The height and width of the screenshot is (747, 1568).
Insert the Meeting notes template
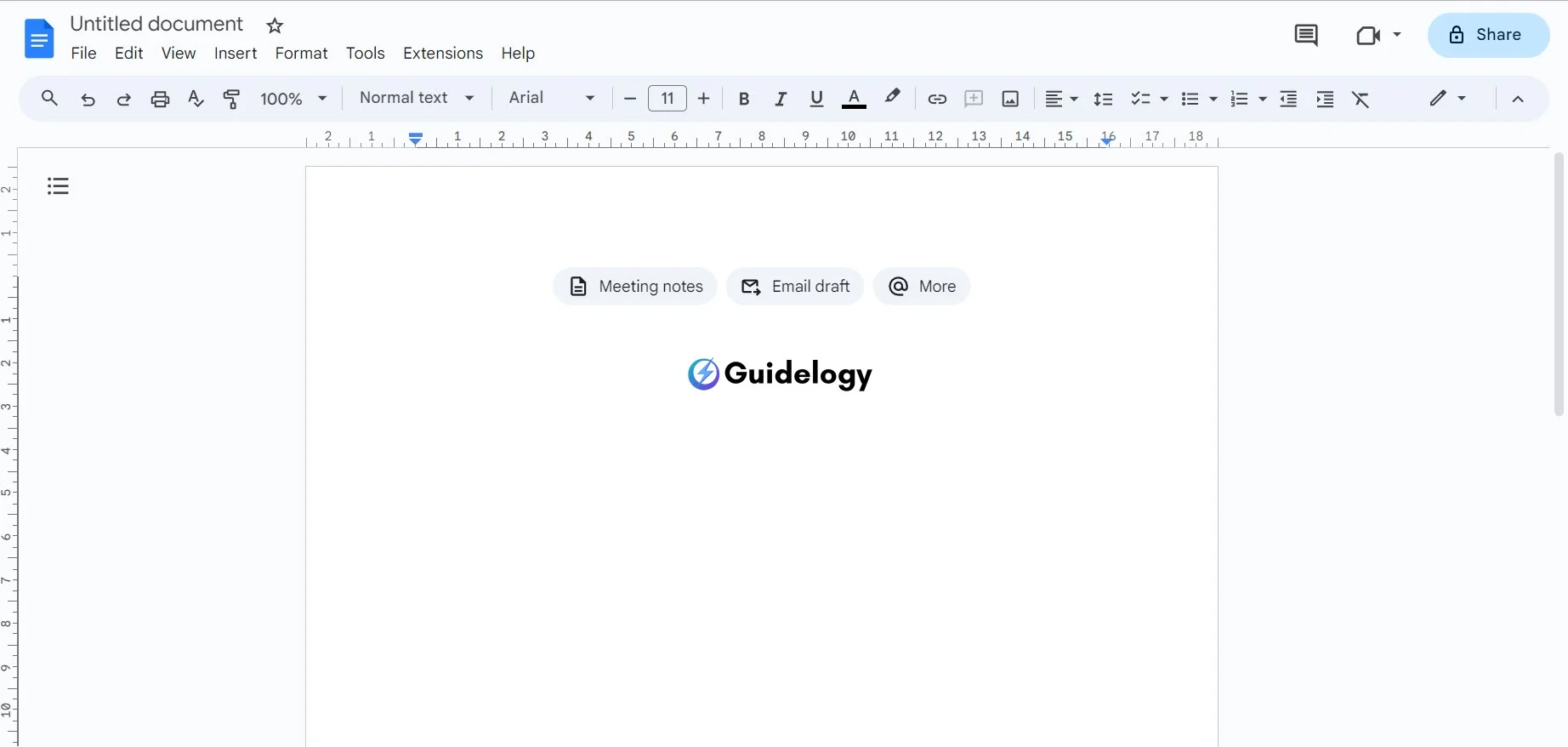coord(635,287)
